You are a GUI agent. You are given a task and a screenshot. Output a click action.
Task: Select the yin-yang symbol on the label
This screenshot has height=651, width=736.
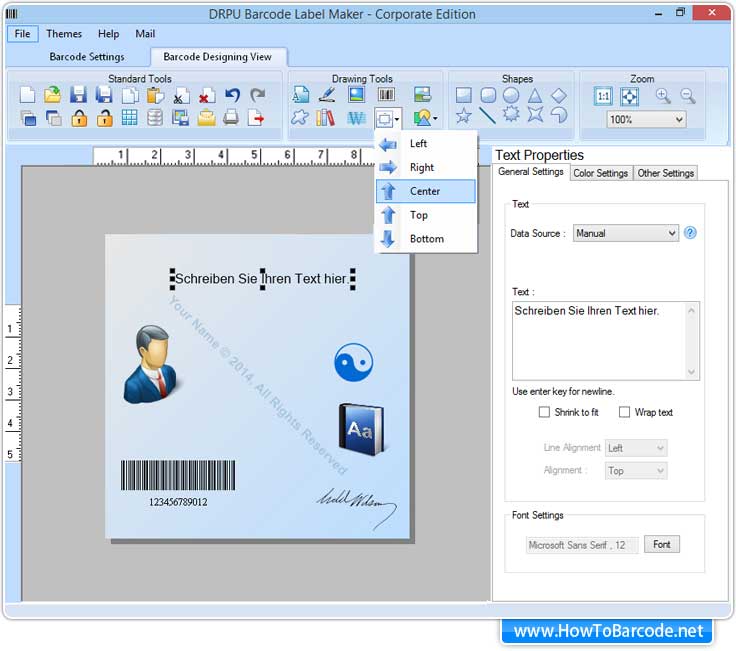click(353, 362)
